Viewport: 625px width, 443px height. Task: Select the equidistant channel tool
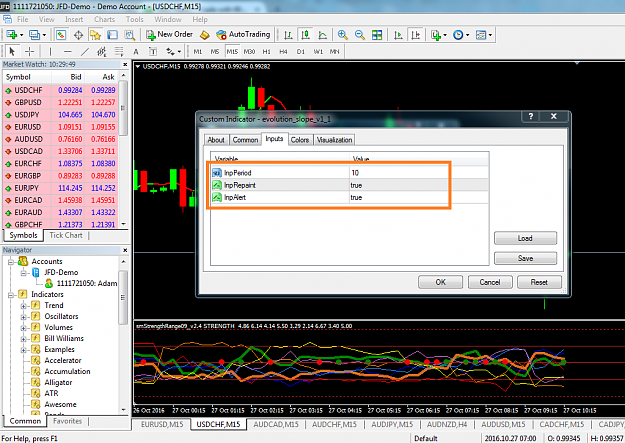tap(102, 51)
